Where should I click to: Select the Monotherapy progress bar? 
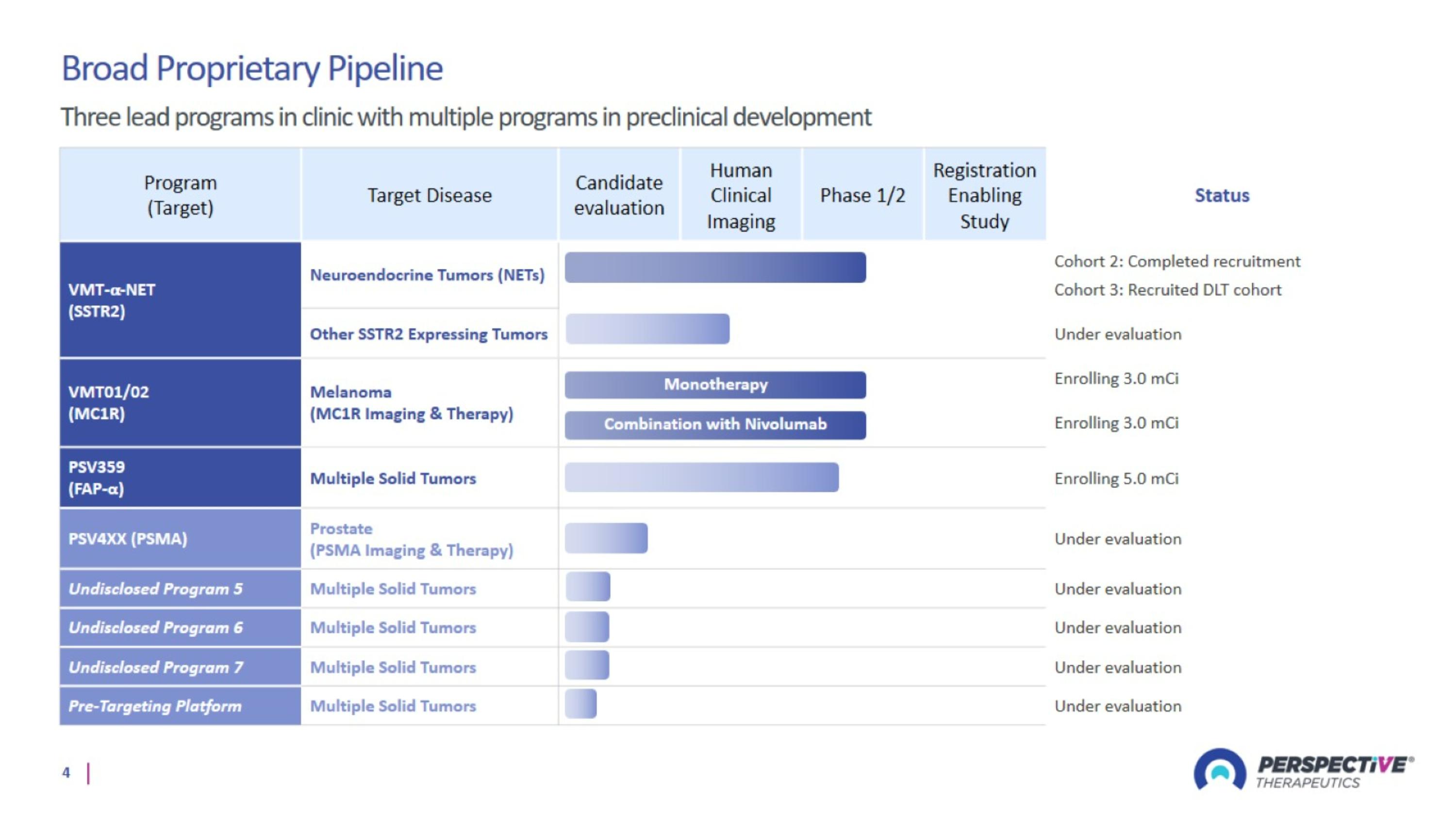click(715, 385)
